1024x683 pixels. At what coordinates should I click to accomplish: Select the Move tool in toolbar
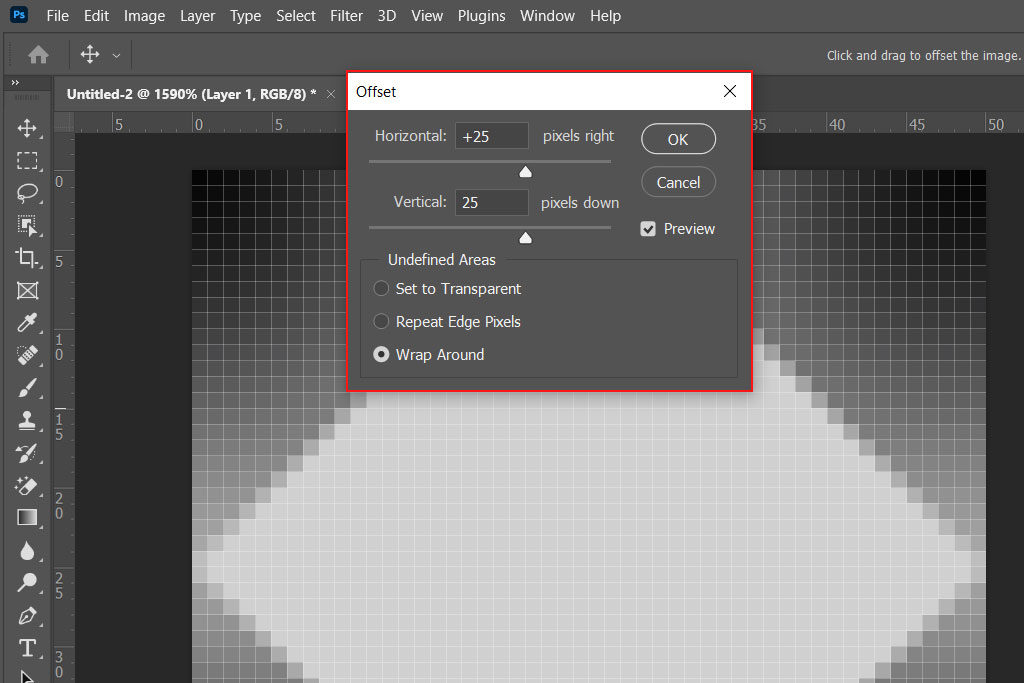click(27, 128)
